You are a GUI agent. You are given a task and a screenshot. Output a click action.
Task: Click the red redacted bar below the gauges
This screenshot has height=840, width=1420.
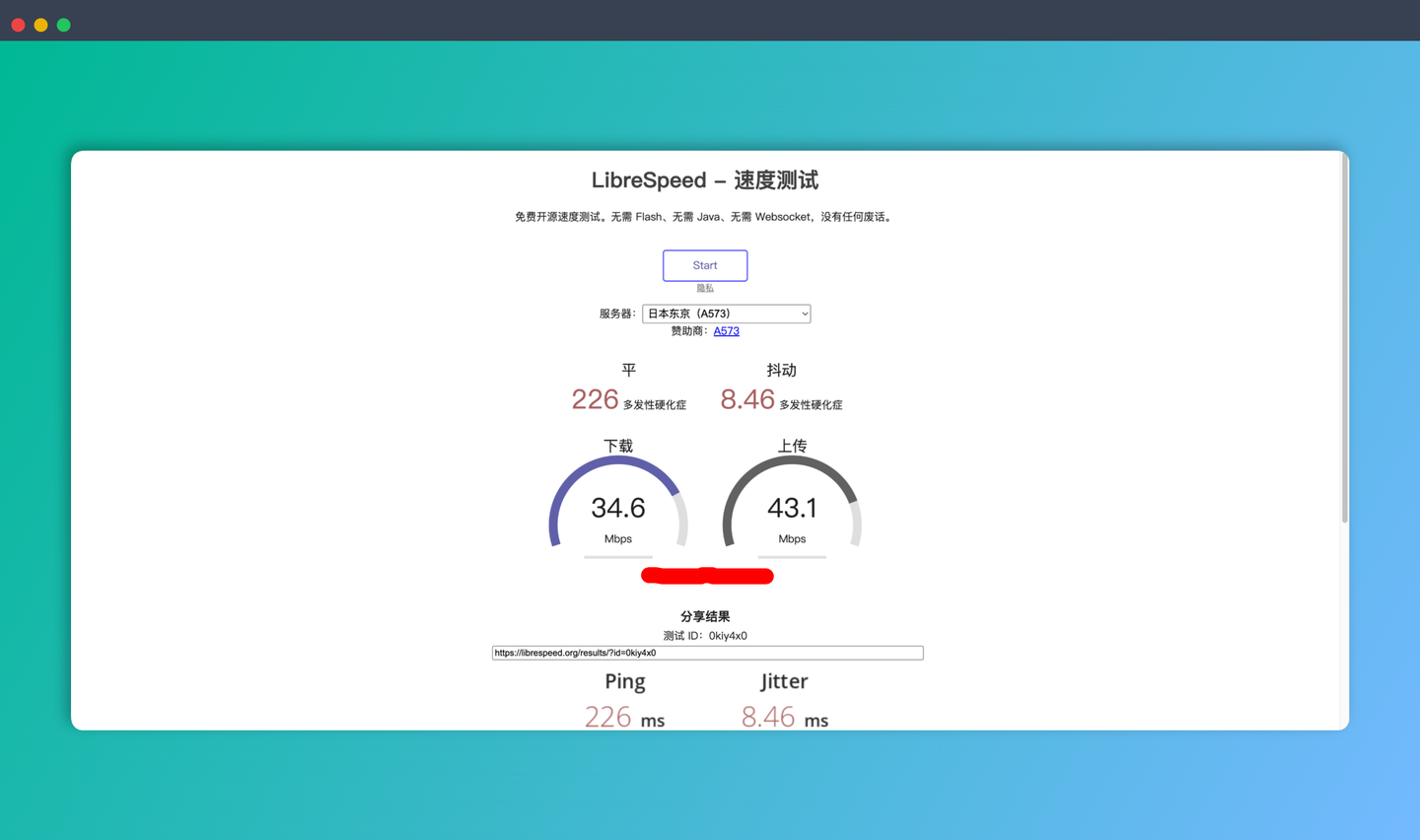click(707, 575)
